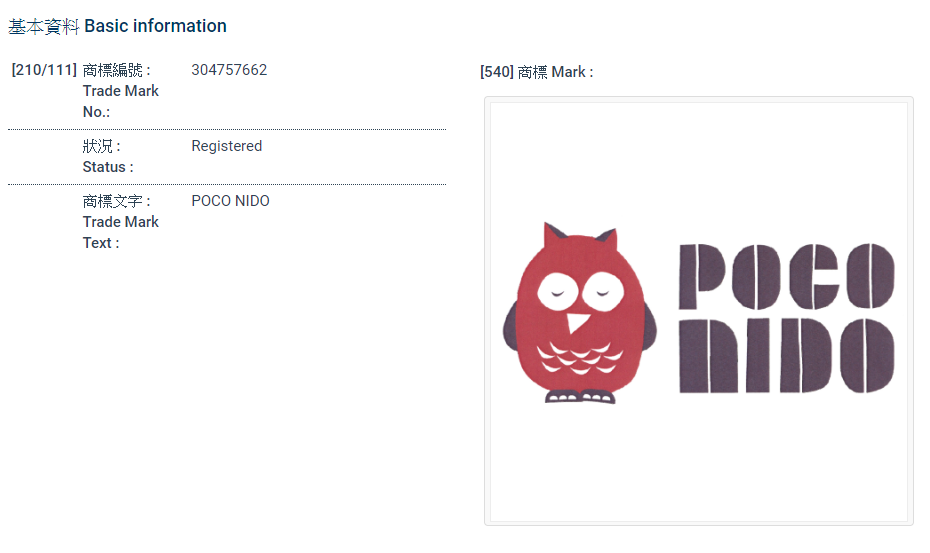Select the trade mark number 304757662
The height and width of the screenshot is (553, 930).
click(229, 70)
